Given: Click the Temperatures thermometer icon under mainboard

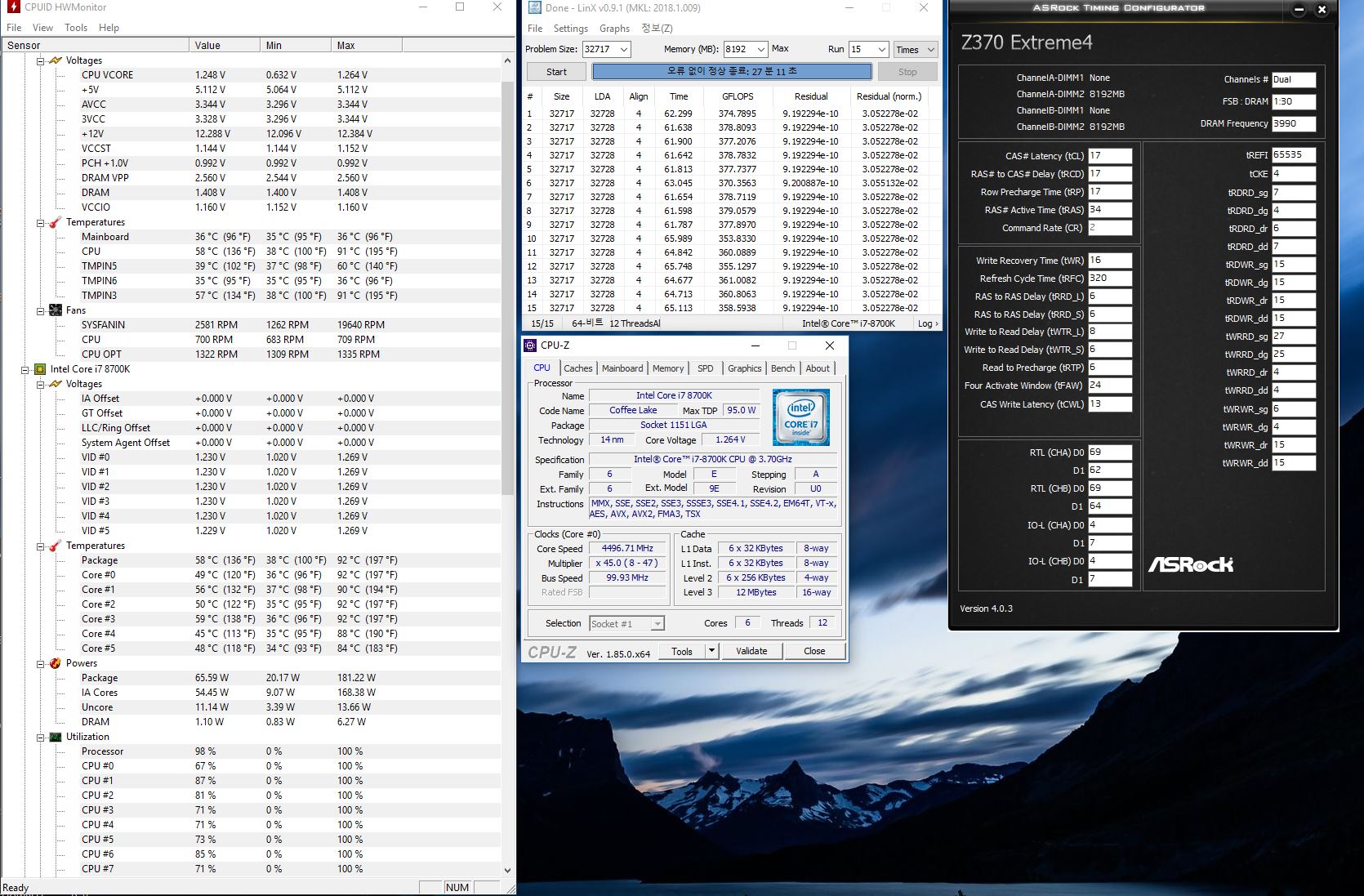Looking at the screenshot, I should (56, 222).
